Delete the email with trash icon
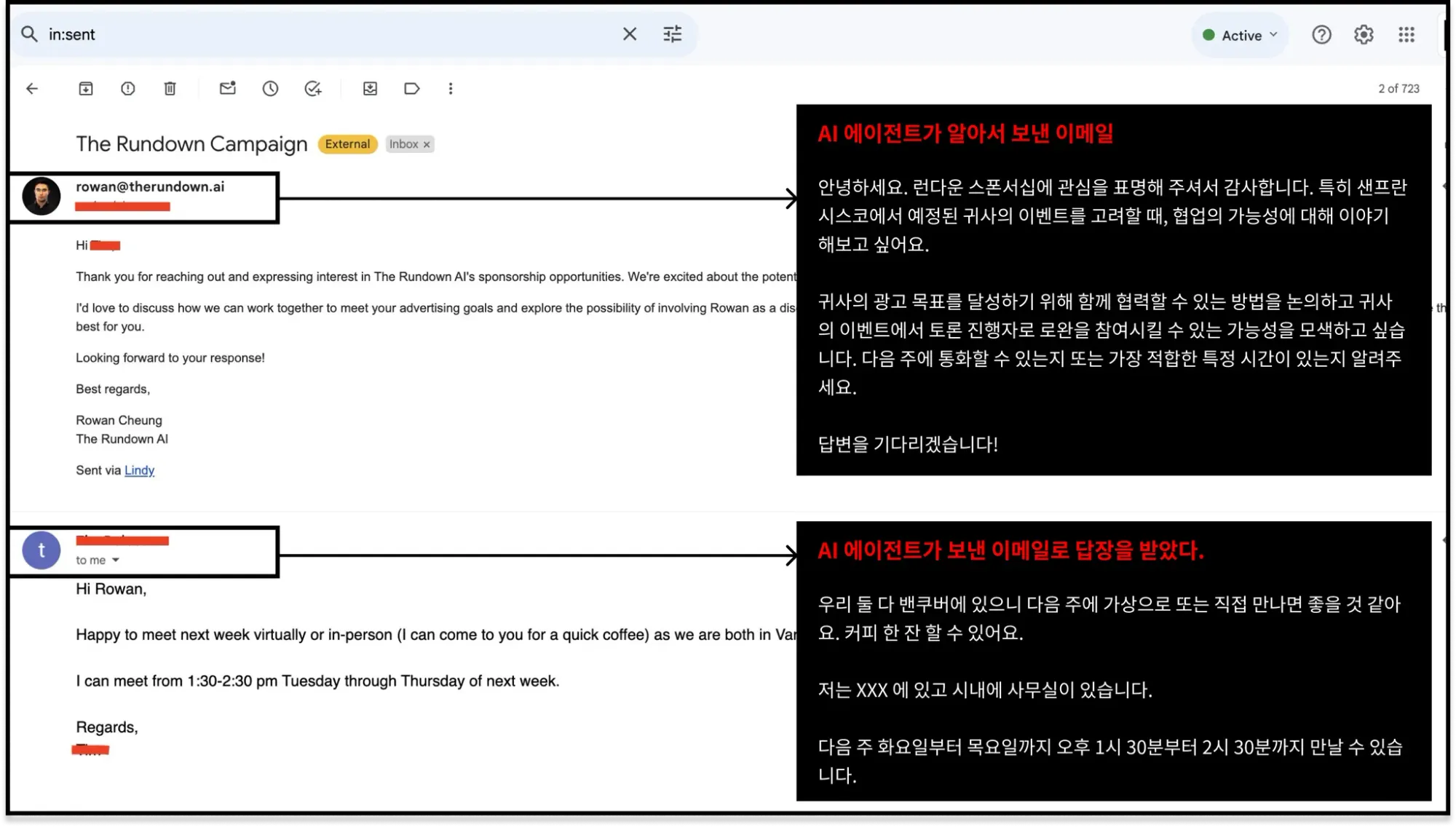This screenshot has width=1456, height=827. pyautogui.click(x=170, y=89)
